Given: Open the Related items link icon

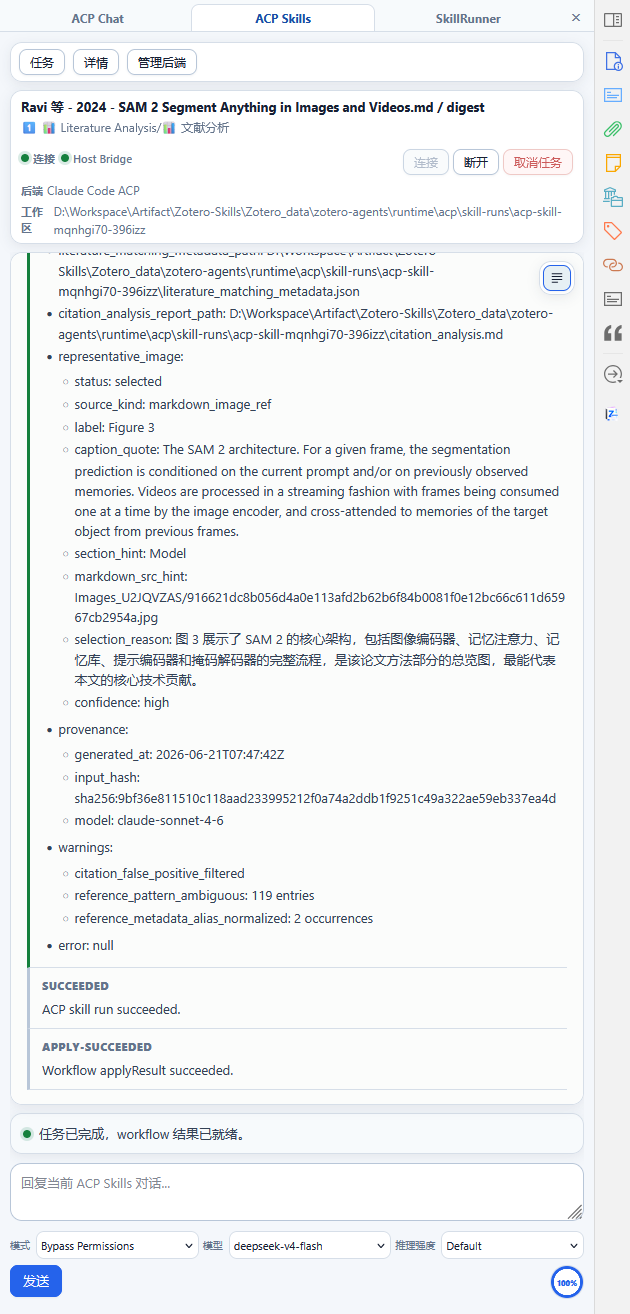Looking at the screenshot, I should (x=613, y=264).
